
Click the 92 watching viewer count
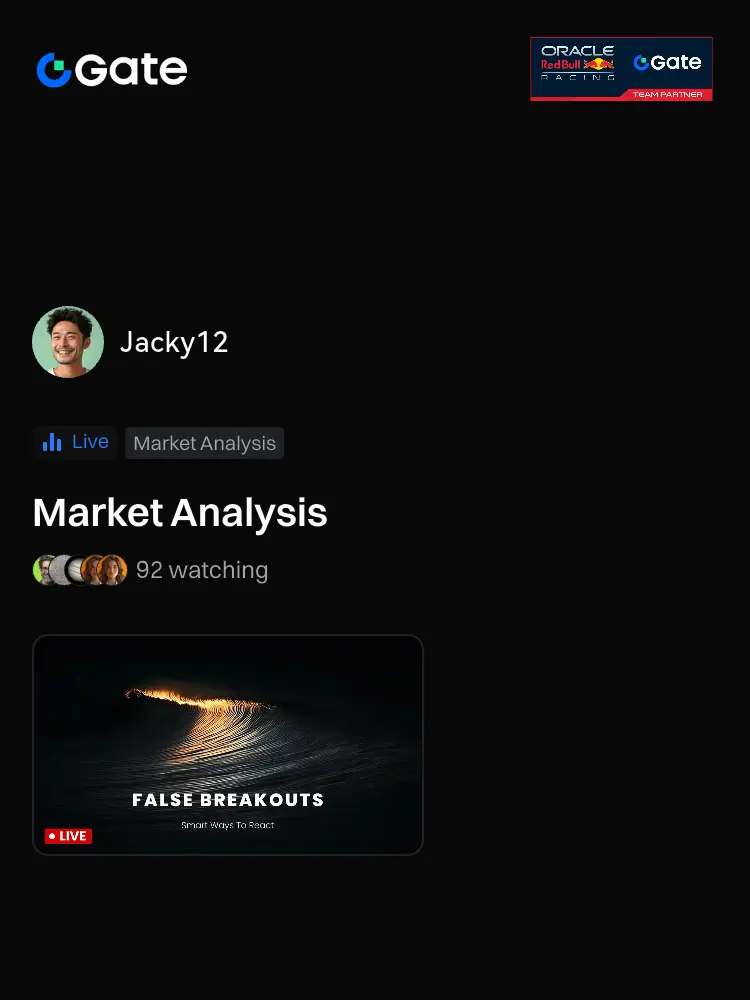(x=202, y=570)
